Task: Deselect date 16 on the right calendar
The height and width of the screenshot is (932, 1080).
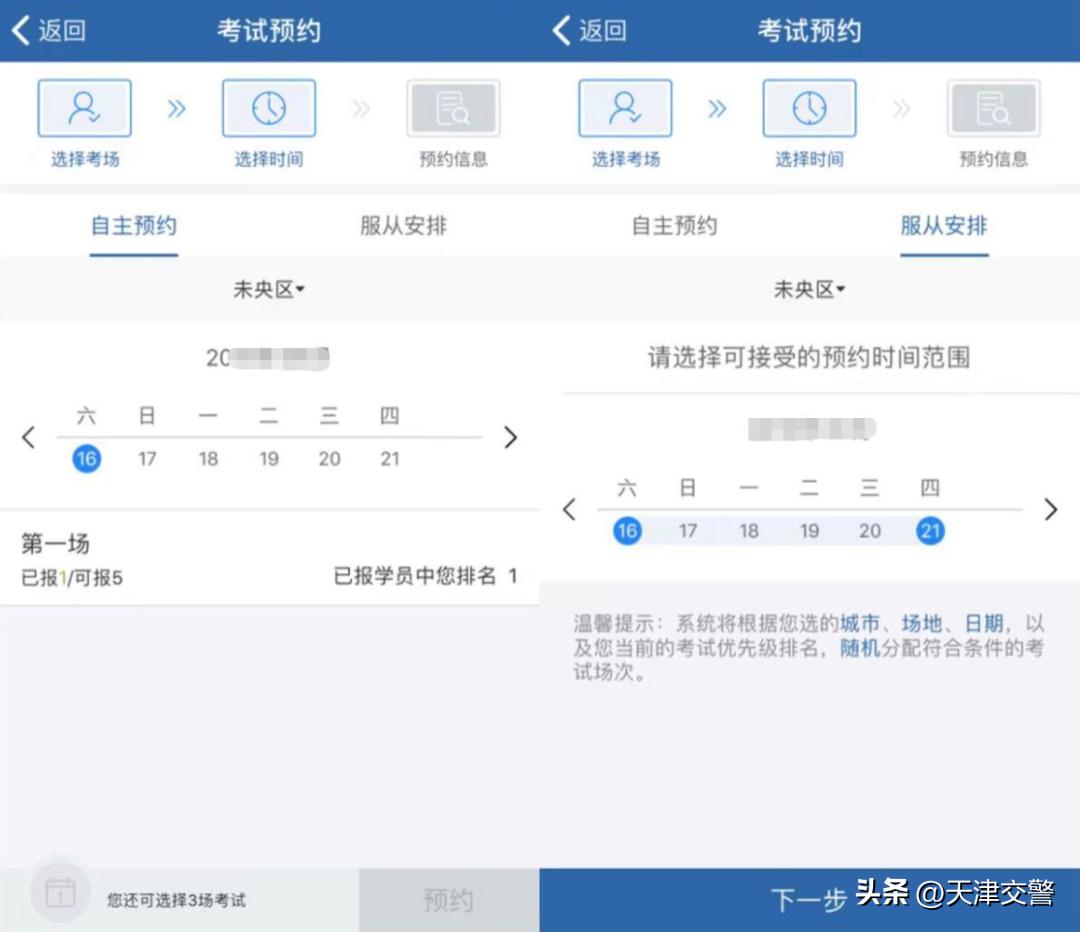Action: [x=627, y=531]
